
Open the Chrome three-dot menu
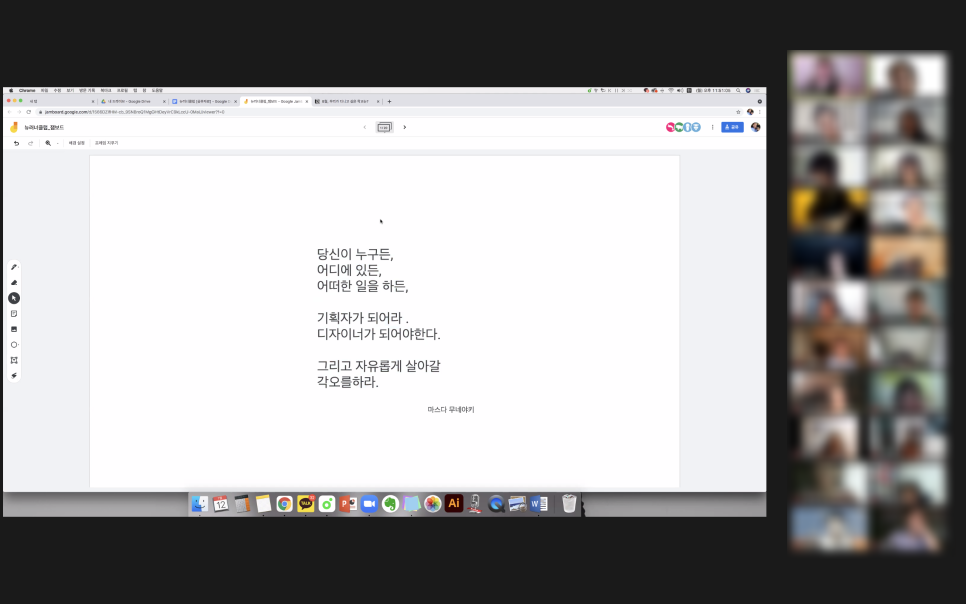pyautogui.click(x=760, y=112)
